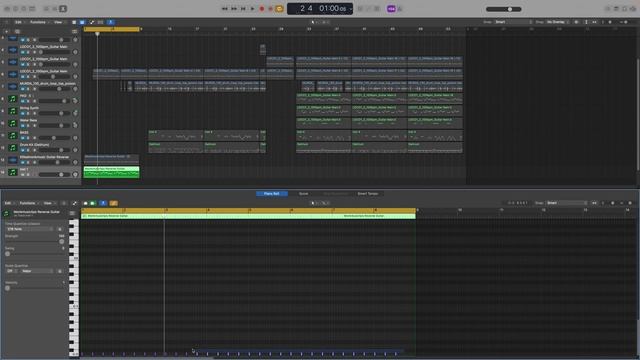
Task: Select the green region on Inst 1 track
Action: coord(111,172)
